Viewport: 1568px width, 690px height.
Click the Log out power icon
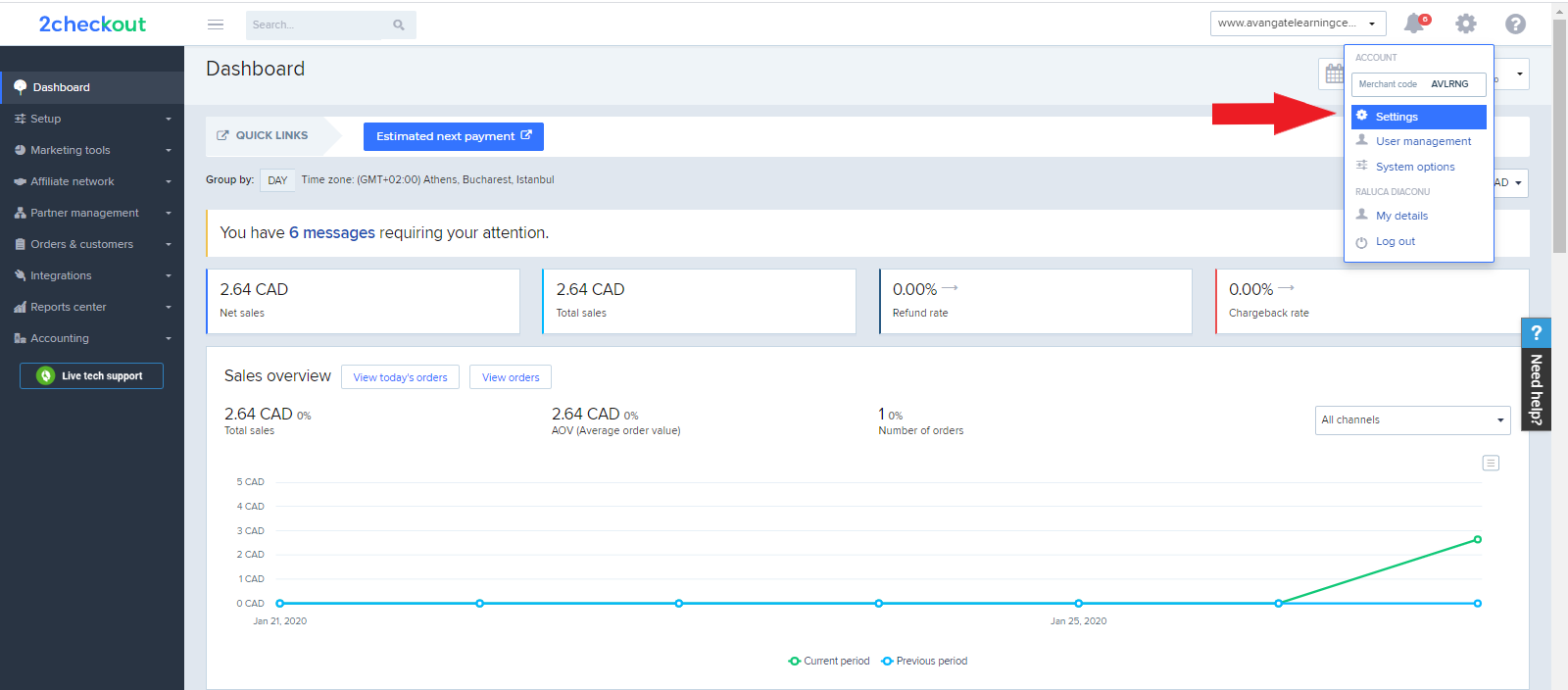pos(1361,242)
